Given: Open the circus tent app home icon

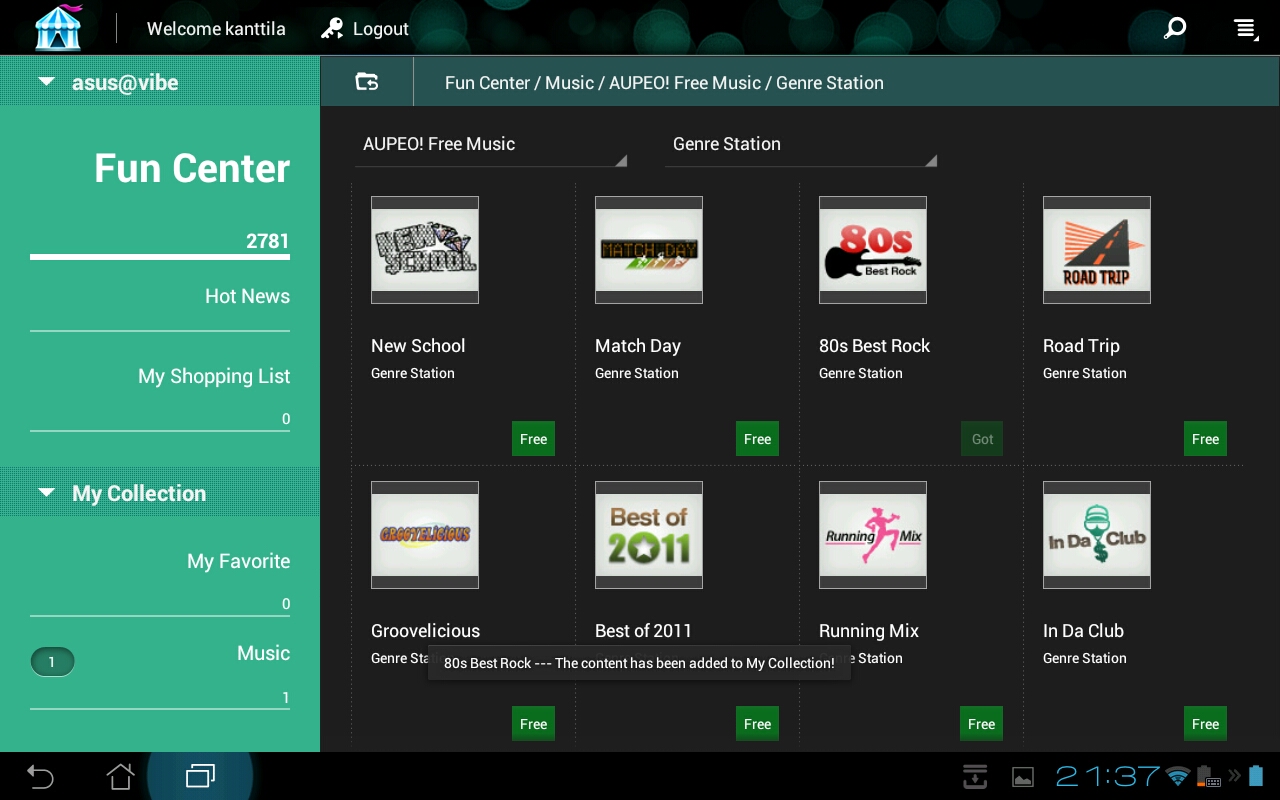Looking at the screenshot, I should tap(58, 28).
